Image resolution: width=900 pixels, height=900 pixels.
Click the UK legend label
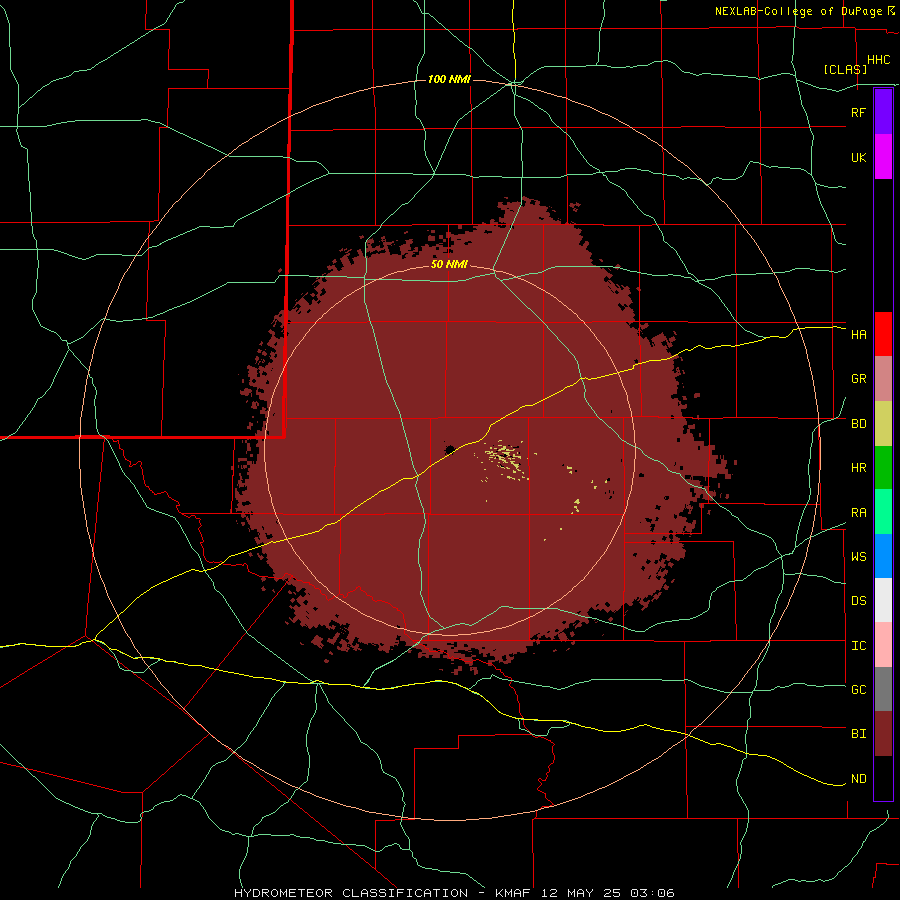(858, 157)
